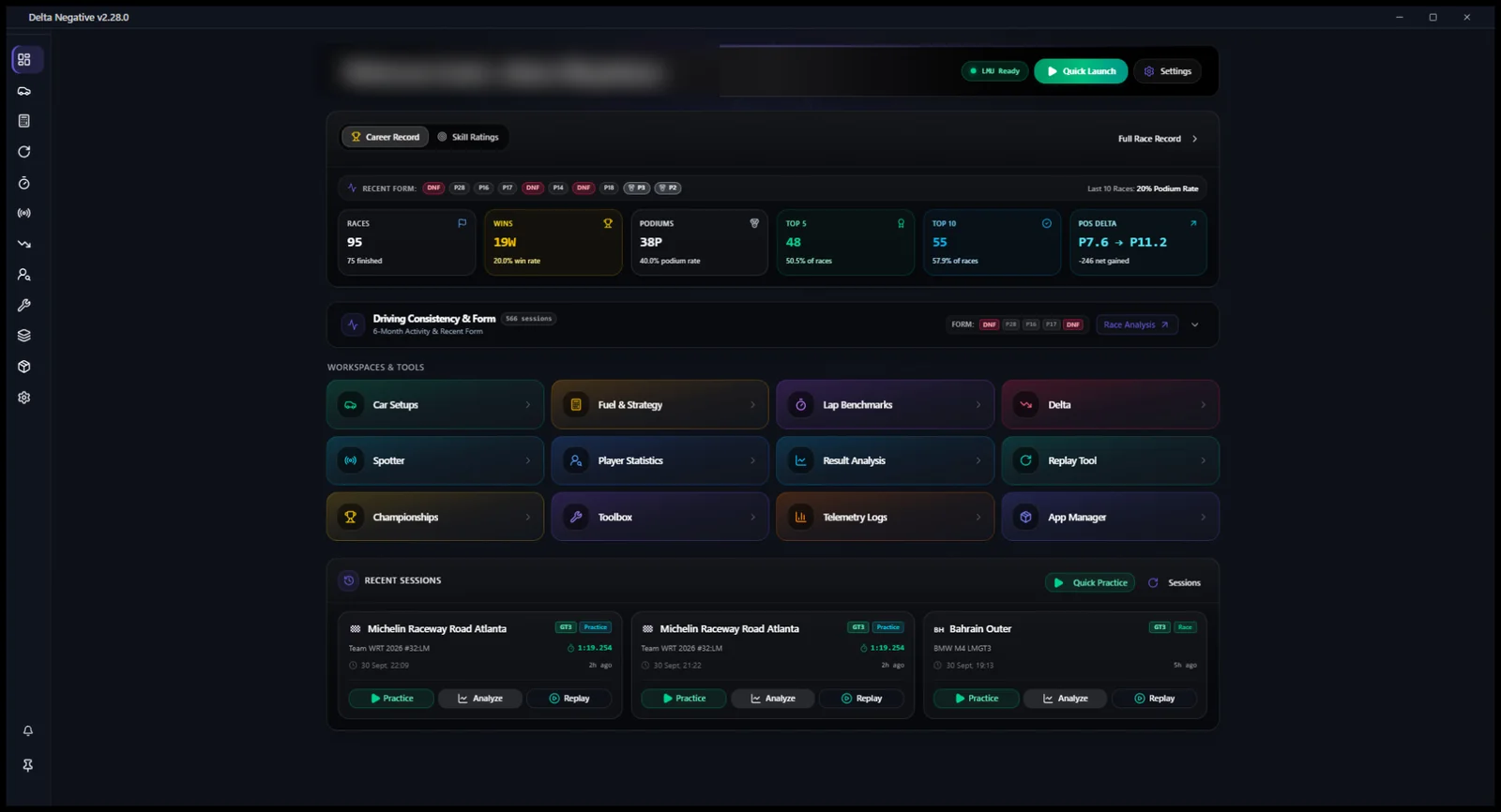1501x812 pixels.
Task: Open the sidebar stacked layers icon
Action: [x=24, y=336]
